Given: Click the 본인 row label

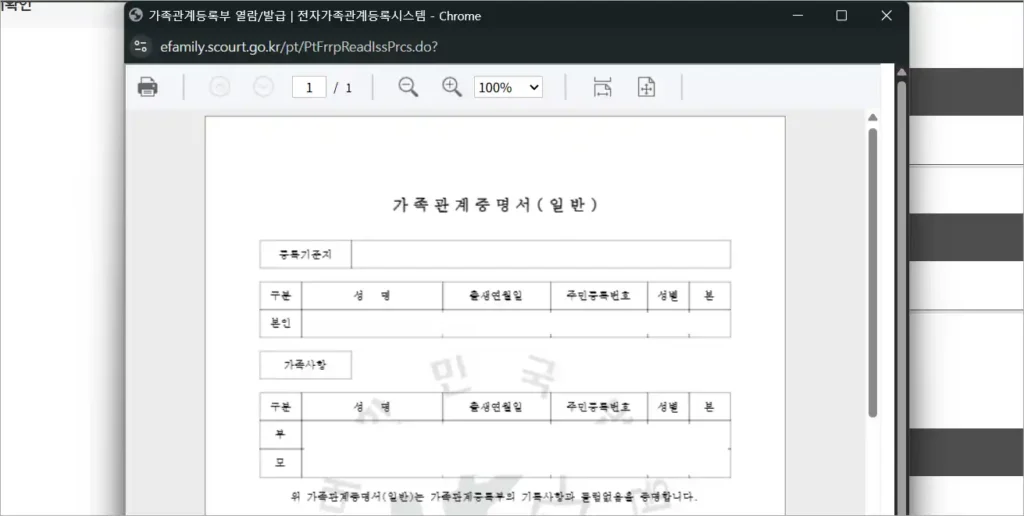Looking at the screenshot, I should 281,323.
